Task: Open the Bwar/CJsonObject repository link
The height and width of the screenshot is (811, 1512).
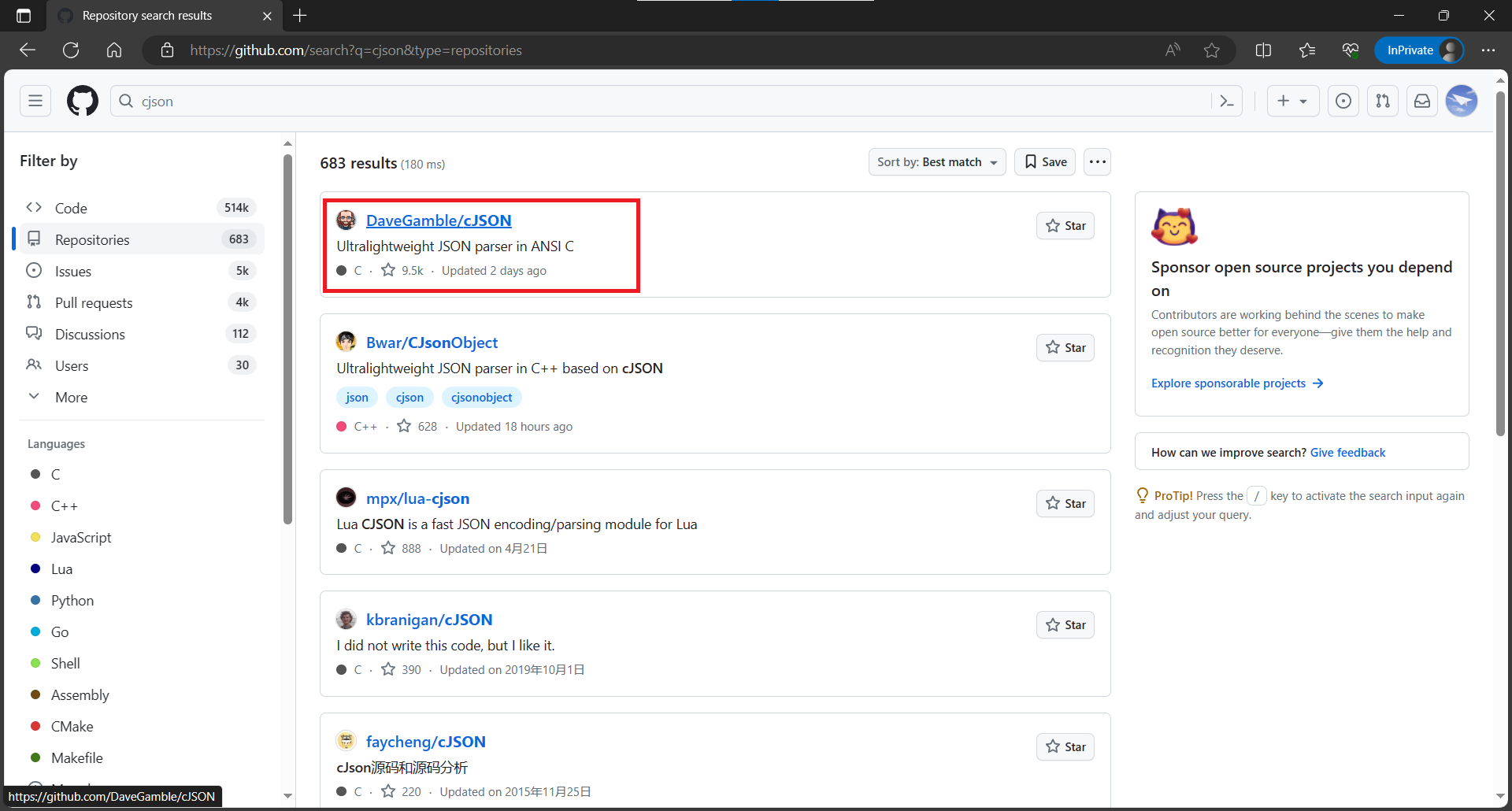Action: [x=432, y=343]
